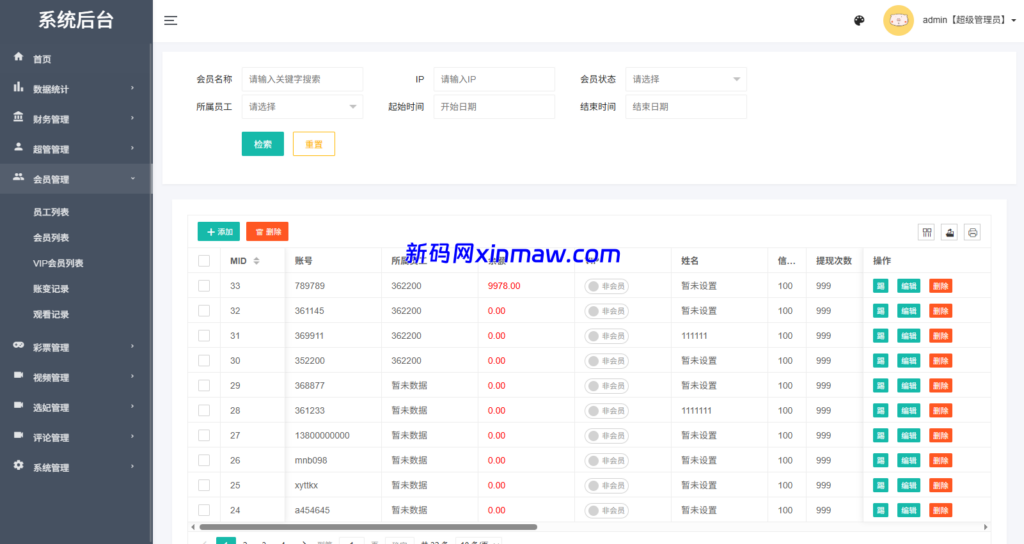
Task: Toggle the sidebar collapse hamburger icon
Action: tap(170, 21)
